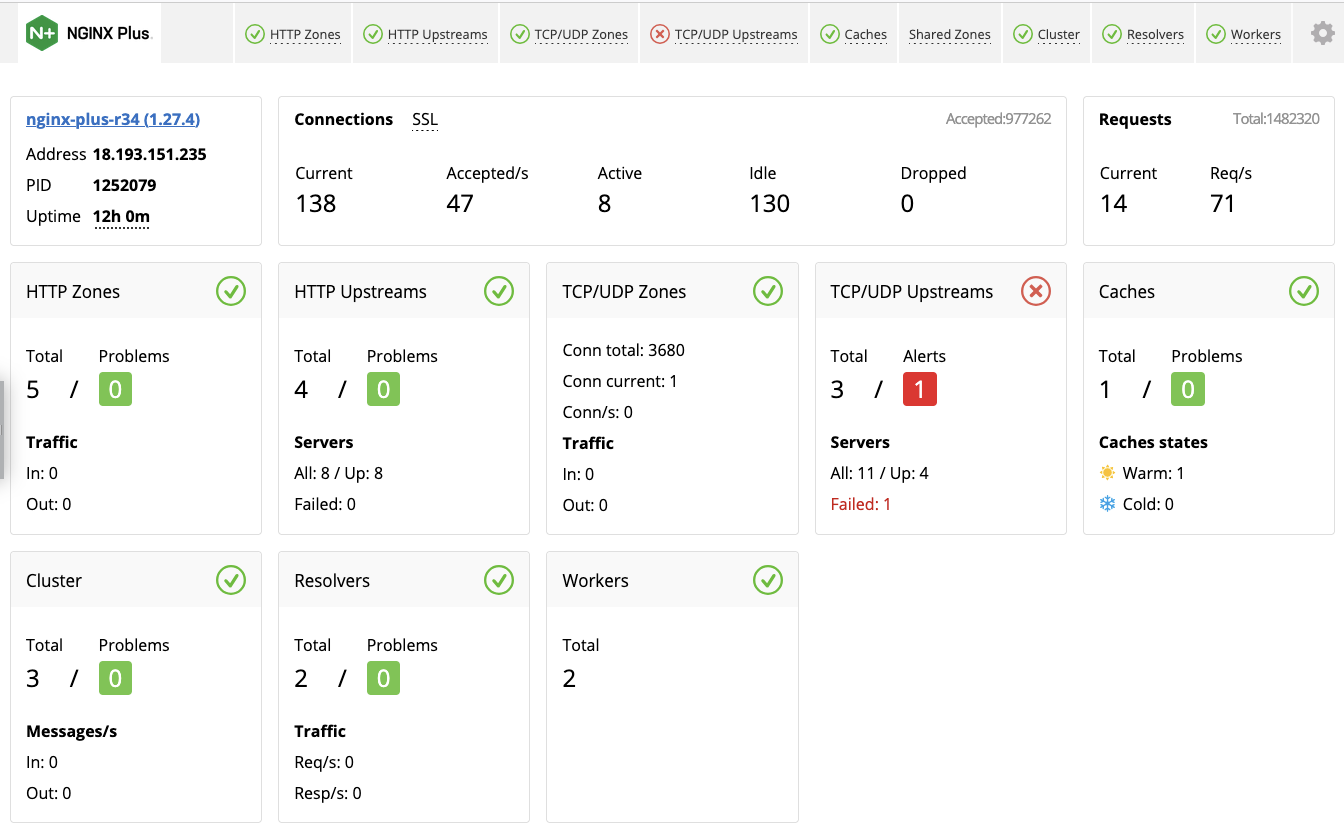Open the HTTP Upstreams tab
The height and width of the screenshot is (829, 1344).
tap(425, 34)
